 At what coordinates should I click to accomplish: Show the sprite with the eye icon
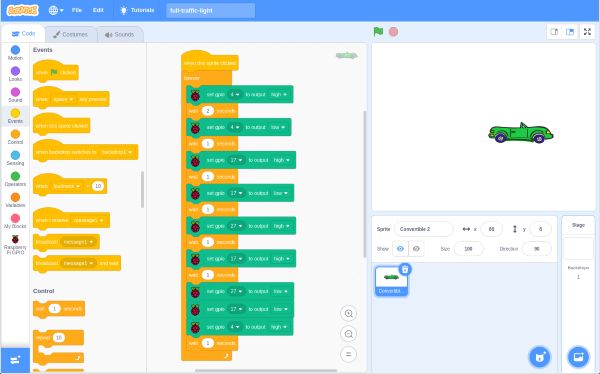tap(400, 249)
